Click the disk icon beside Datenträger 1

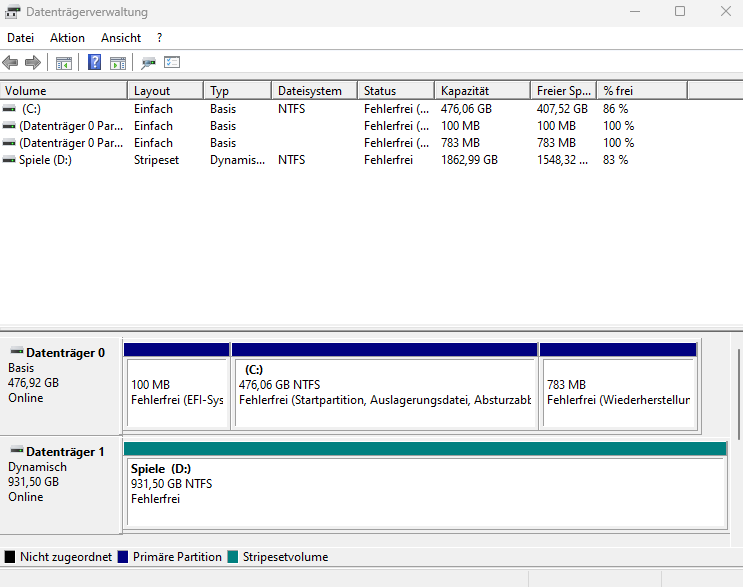point(17,450)
